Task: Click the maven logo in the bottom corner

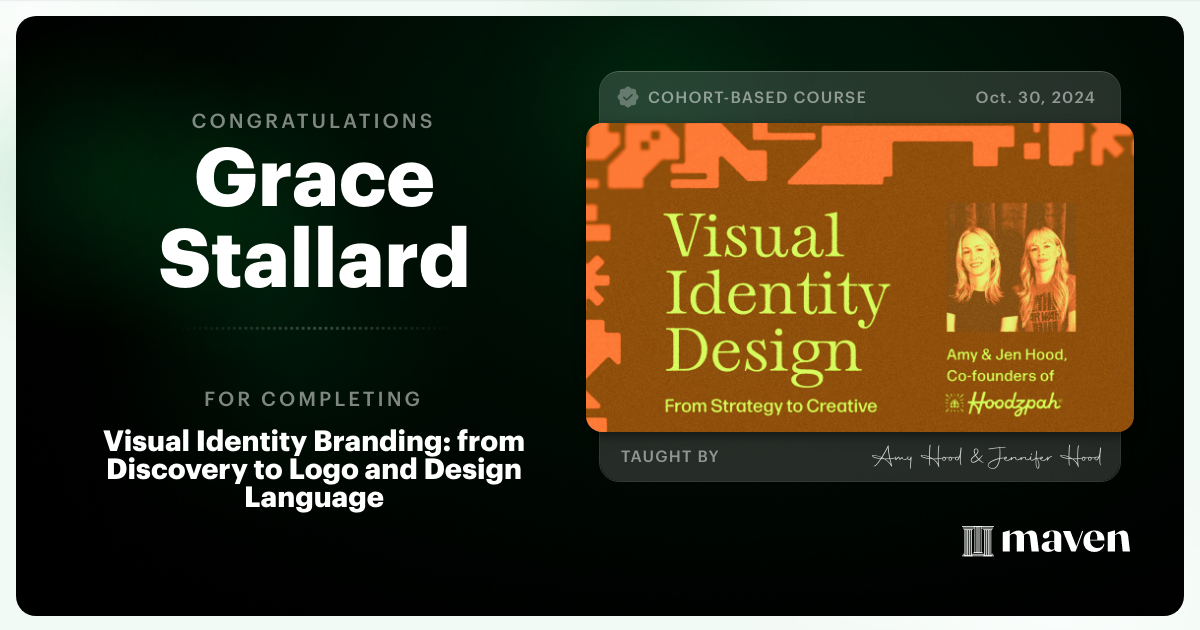Action: [1044, 541]
